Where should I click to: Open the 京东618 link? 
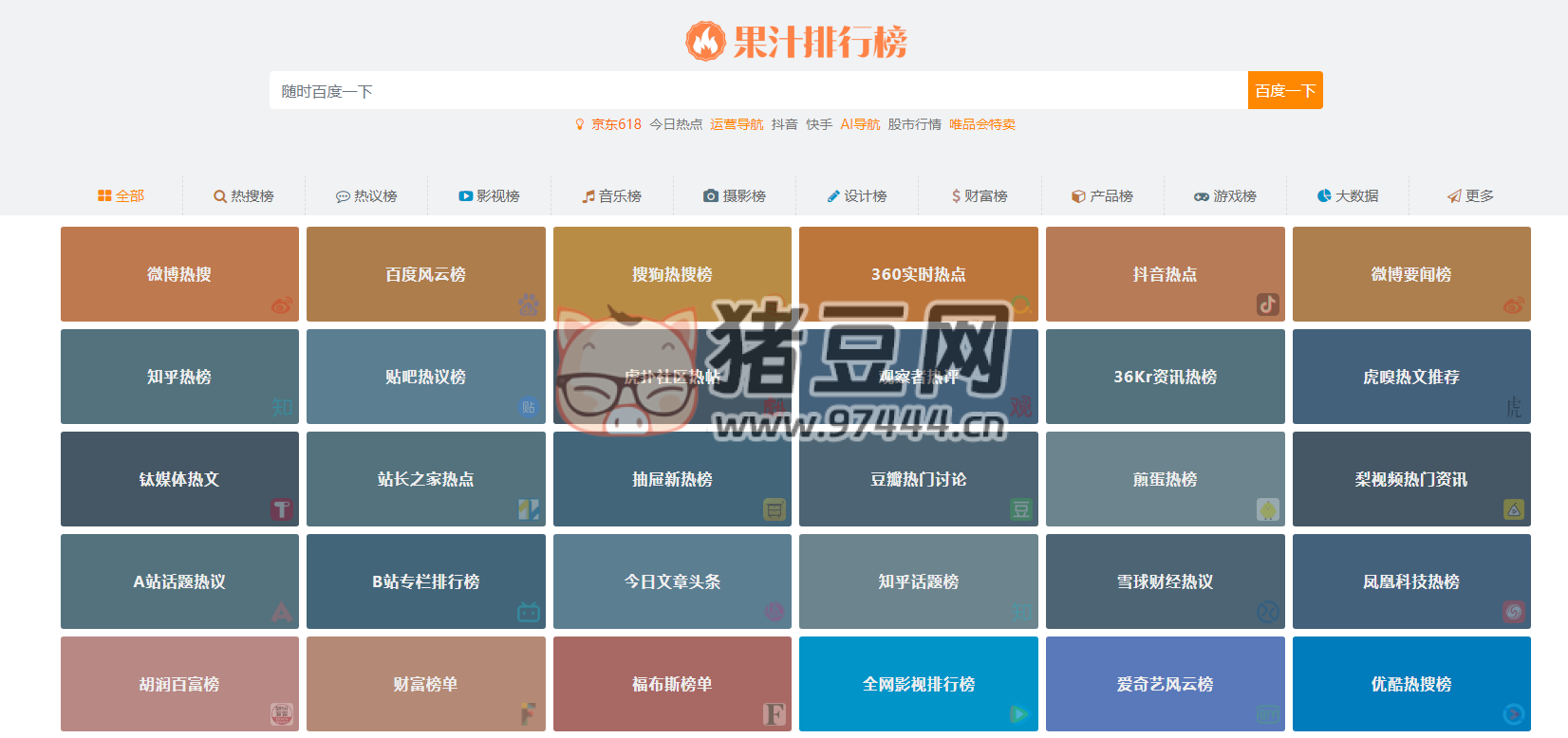pos(617,124)
